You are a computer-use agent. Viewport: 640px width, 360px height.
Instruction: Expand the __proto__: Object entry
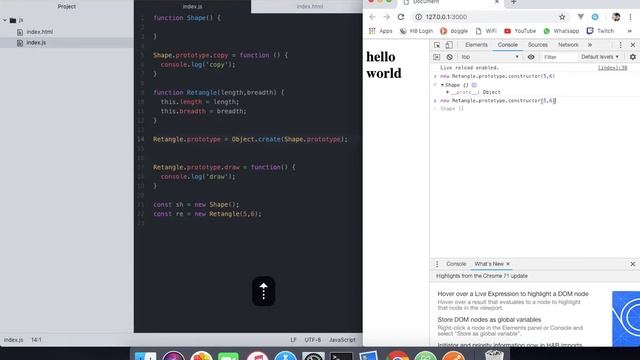tap(447, 92)
